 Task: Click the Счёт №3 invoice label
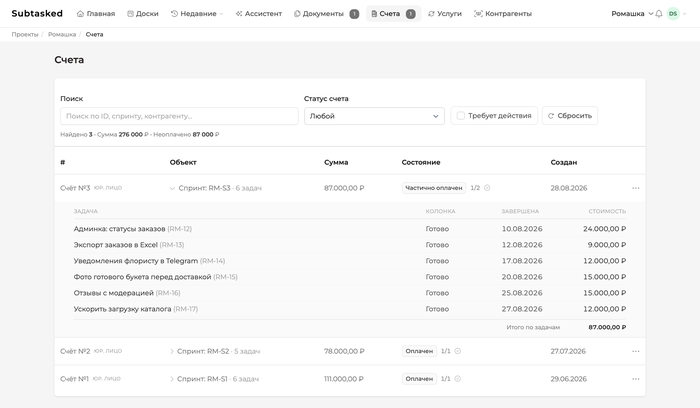(x=75, y=188)
